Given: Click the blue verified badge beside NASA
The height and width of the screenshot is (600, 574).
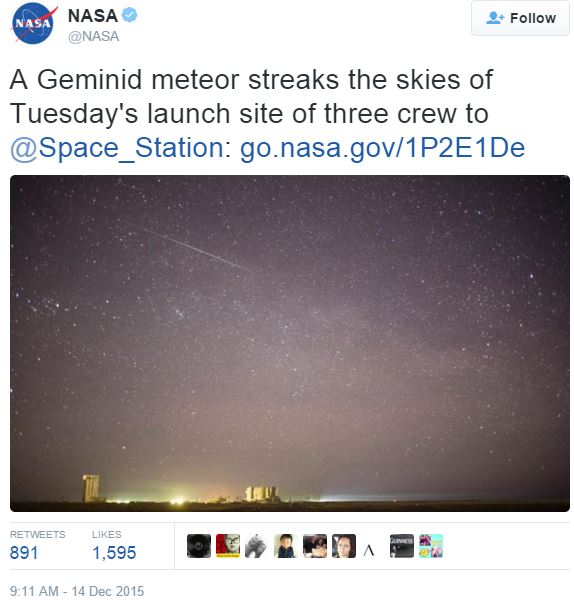Looking at the screenshot, I should (129, 15).
